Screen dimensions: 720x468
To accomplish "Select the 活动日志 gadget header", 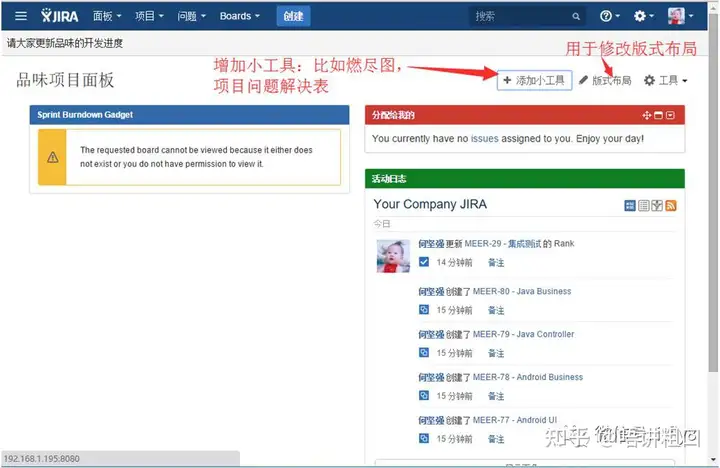I will coord(525,179).
